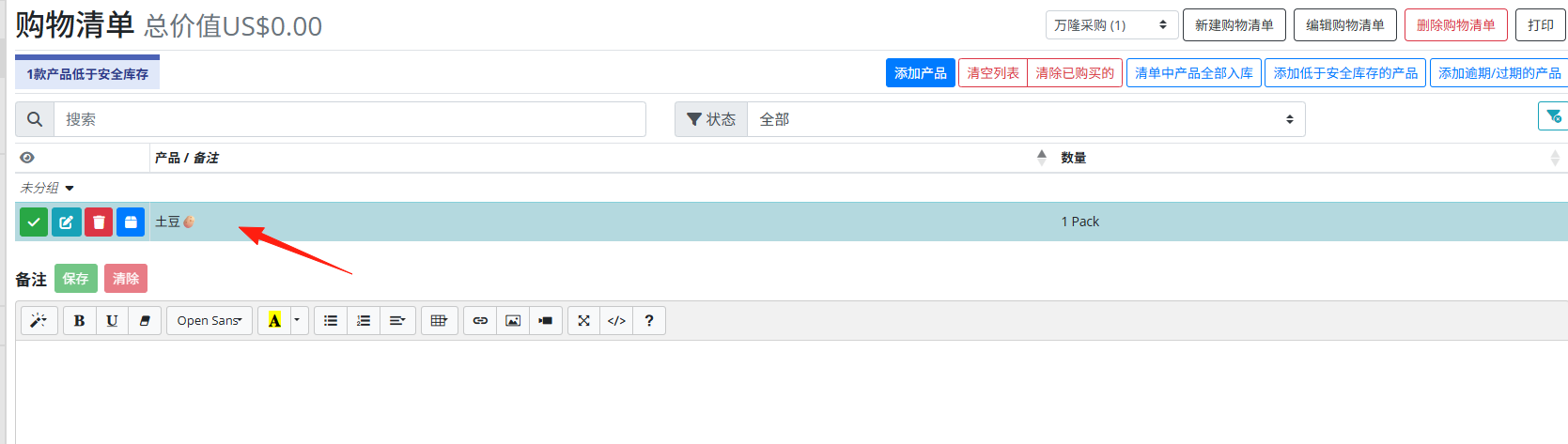1568x444 pixels.
Task: Open the 万隆采购 (1) list selector
Action: [1111, 25]
